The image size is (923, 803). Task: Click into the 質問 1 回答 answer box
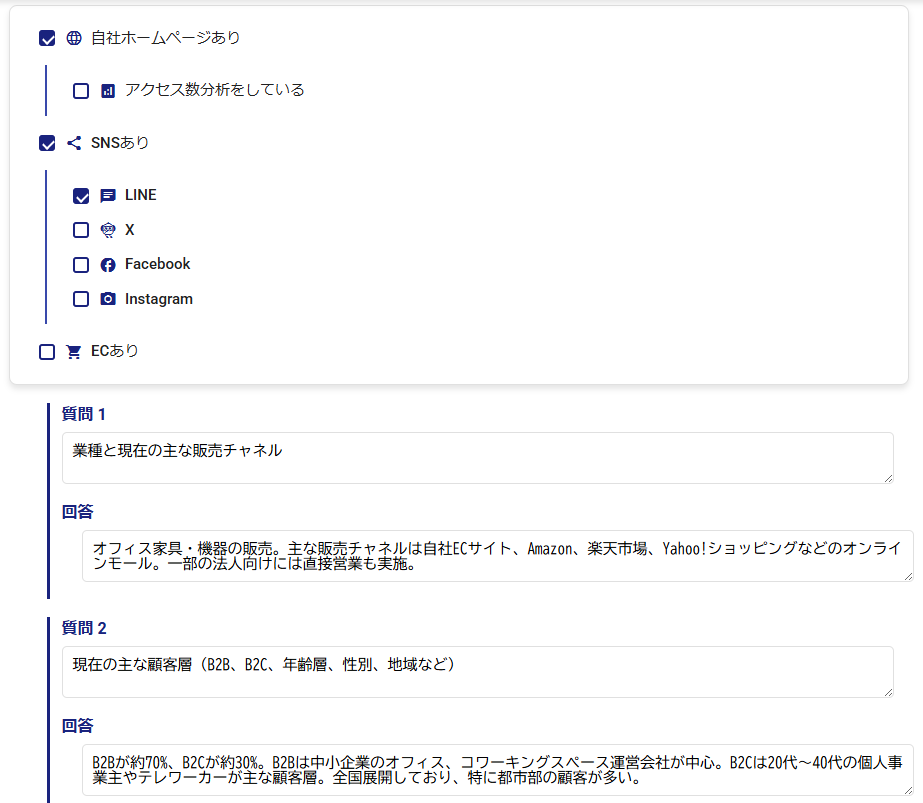click(496, 556)
